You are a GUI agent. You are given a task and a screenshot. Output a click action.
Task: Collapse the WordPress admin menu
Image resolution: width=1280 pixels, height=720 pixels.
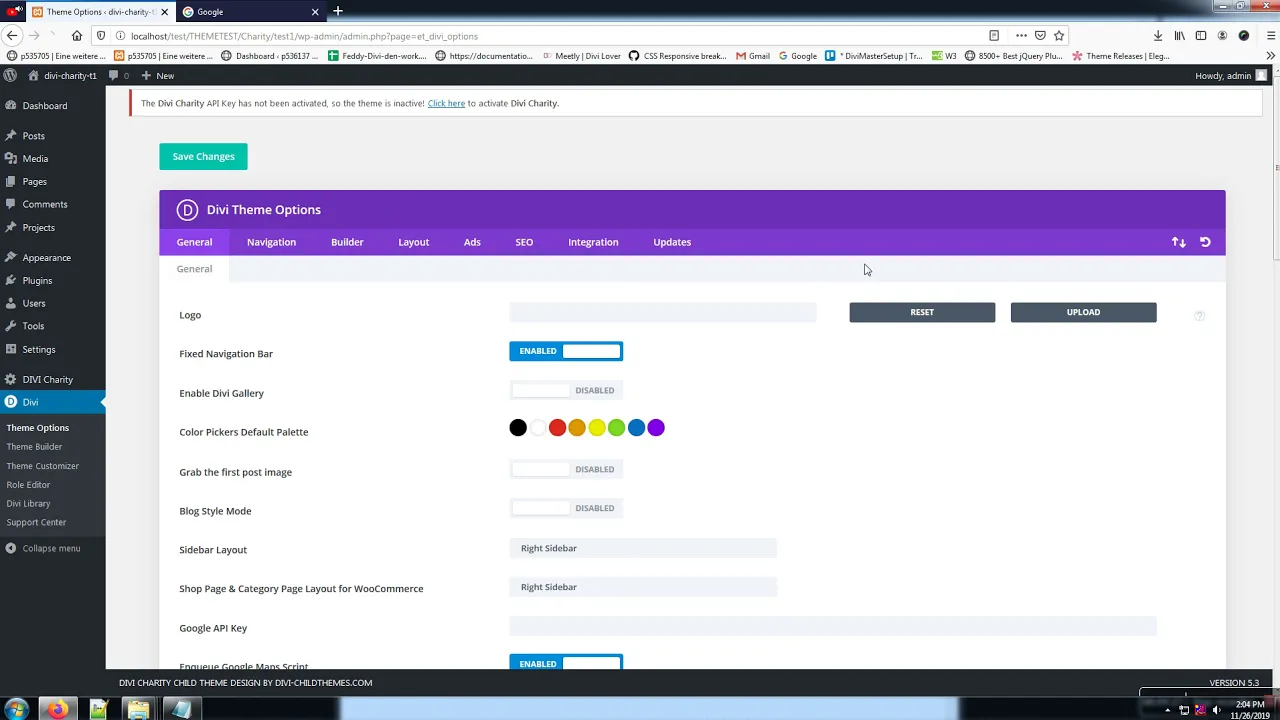[43, 548]
